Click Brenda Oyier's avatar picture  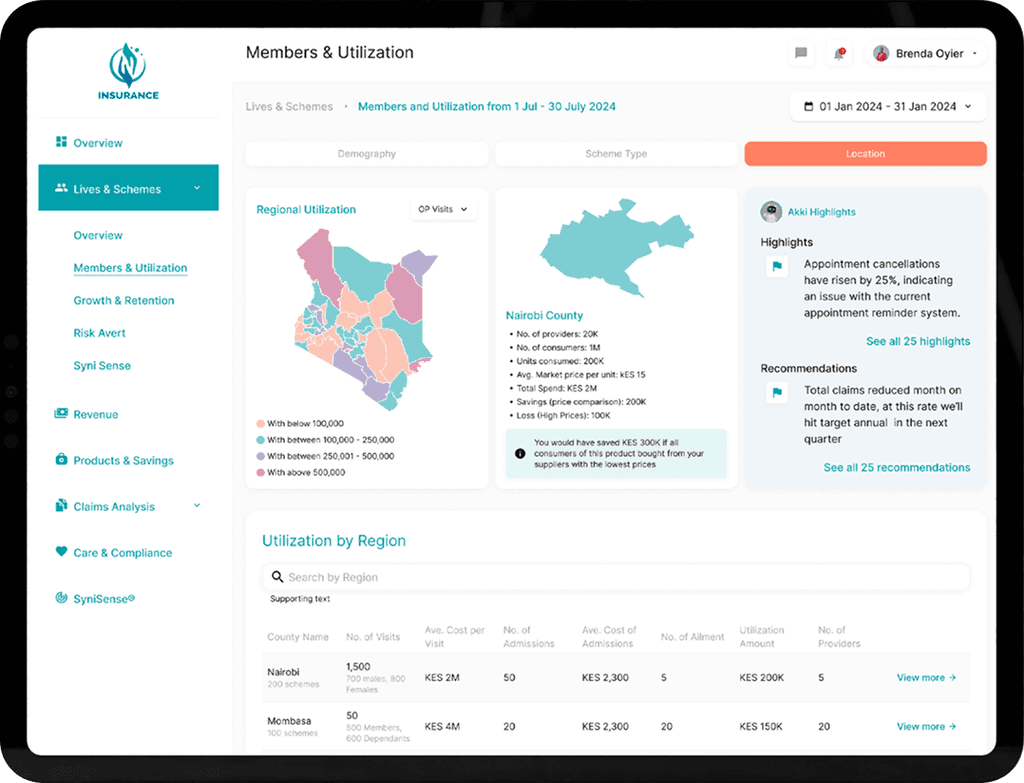(881, 54)
